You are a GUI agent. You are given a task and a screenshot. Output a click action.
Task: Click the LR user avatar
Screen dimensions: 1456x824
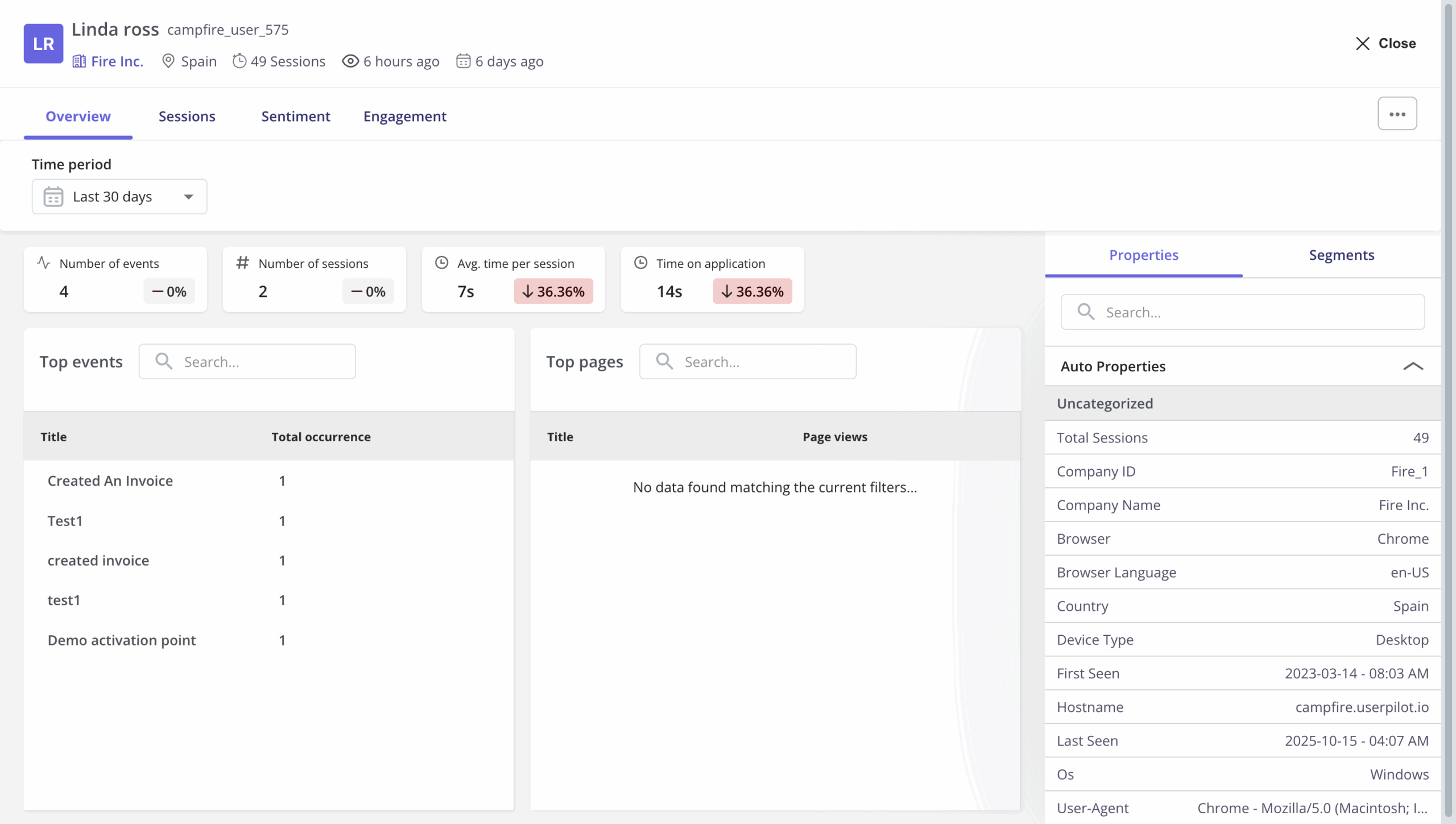43,44
